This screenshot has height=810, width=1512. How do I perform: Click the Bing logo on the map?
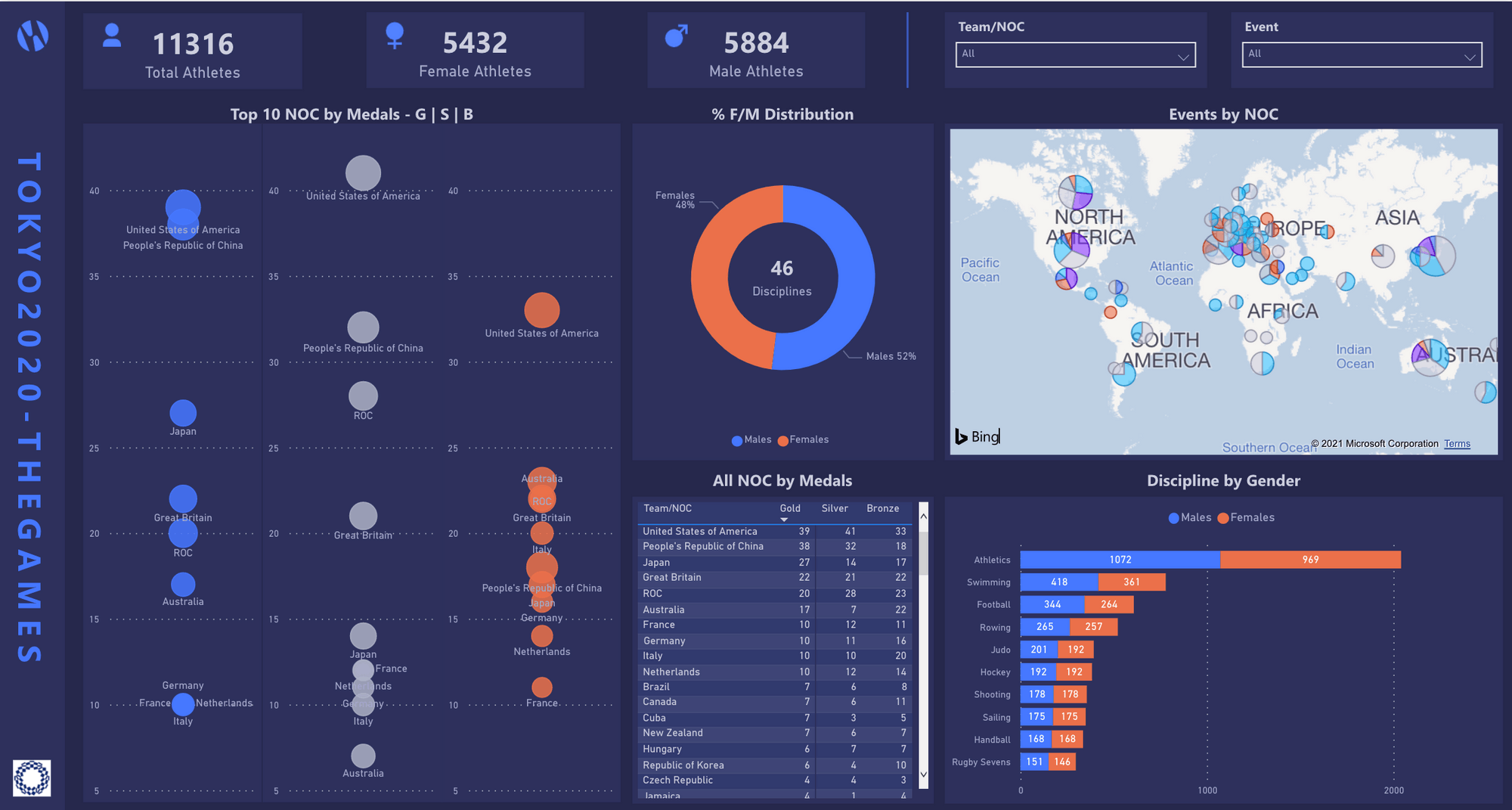[x=975, y=436]
